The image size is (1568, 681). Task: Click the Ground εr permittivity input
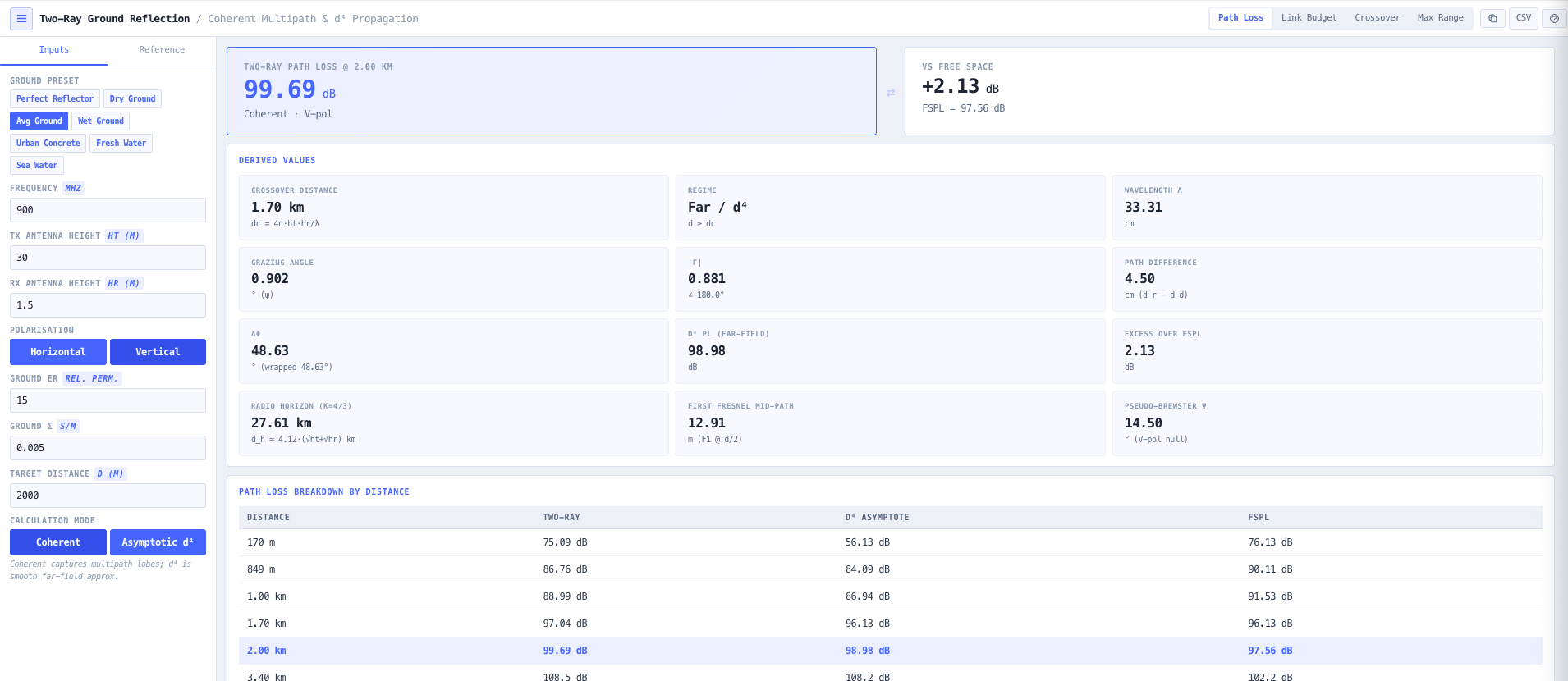[x=108, y=400]
